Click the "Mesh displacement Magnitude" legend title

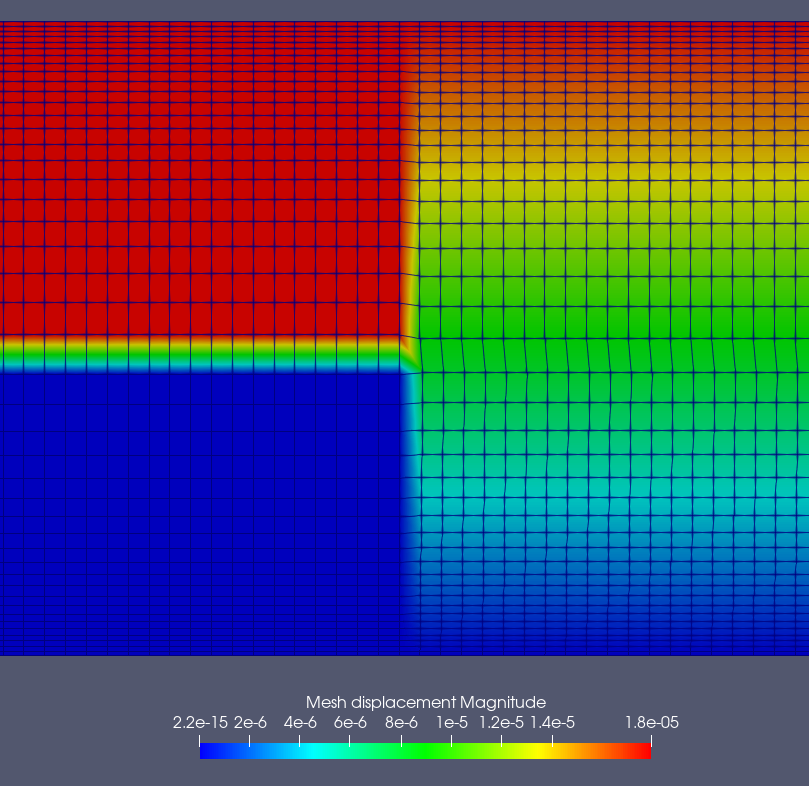425,702
